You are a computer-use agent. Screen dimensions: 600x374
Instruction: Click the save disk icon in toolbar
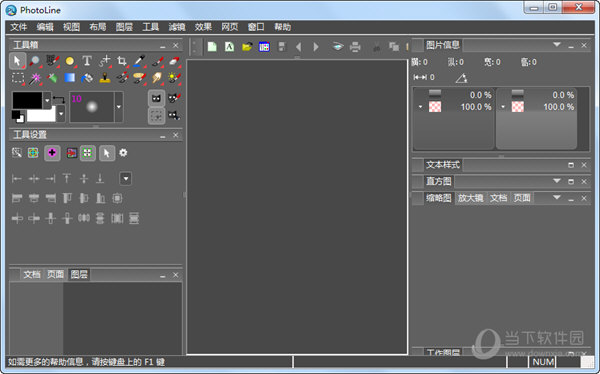[282, 47]
